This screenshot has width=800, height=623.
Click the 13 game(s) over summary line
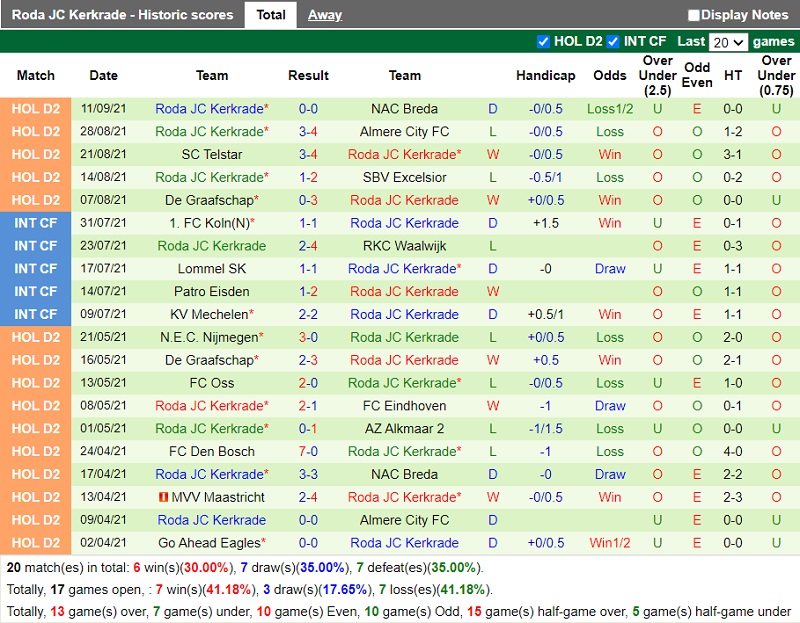399,611
